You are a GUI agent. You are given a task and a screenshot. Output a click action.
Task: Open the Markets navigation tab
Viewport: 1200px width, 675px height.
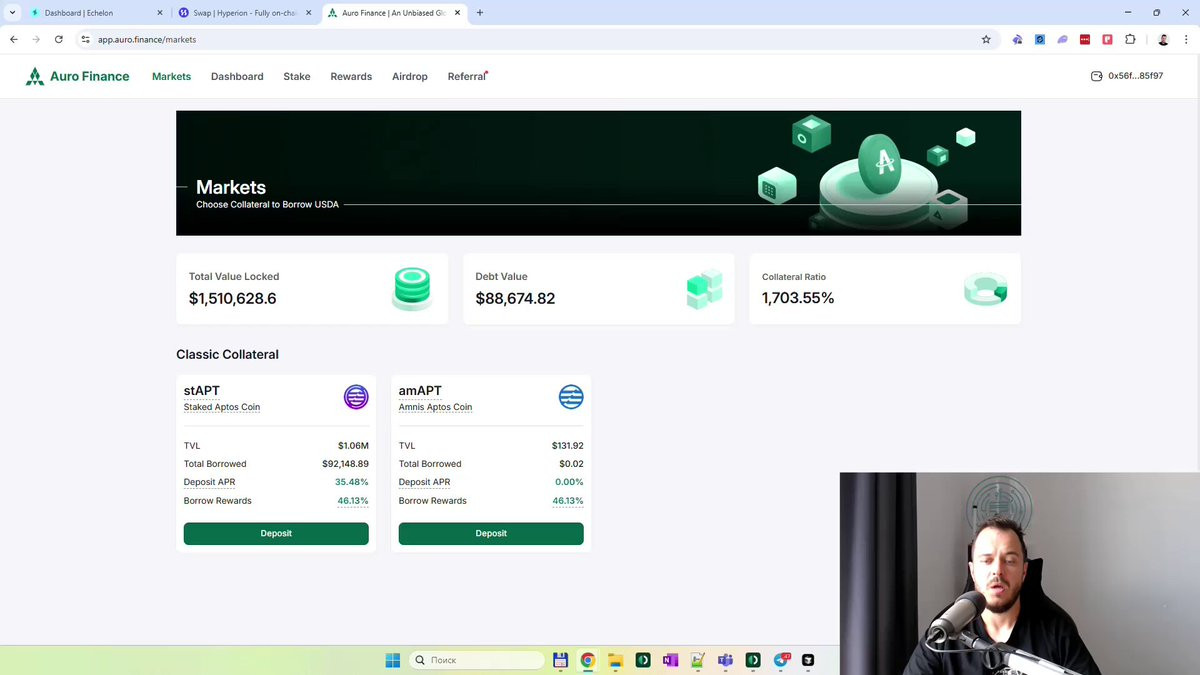171,76
